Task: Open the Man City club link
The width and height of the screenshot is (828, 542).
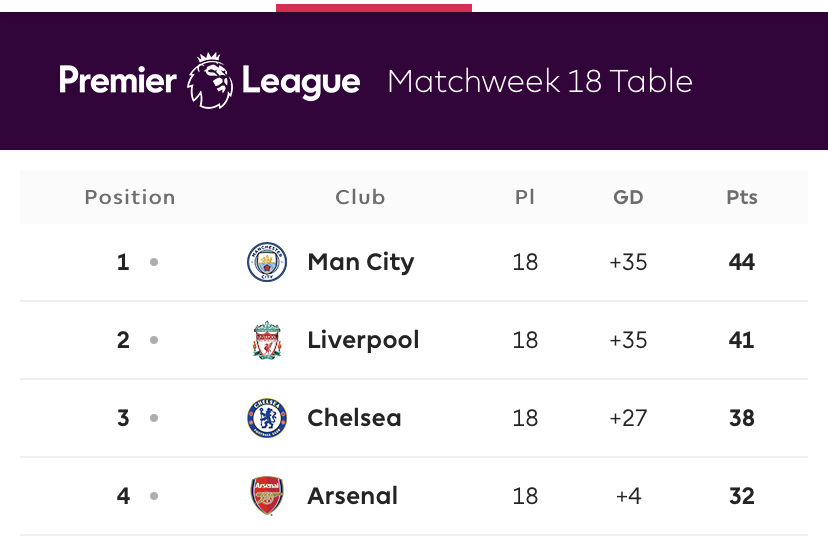Action: tap(360, 262)
